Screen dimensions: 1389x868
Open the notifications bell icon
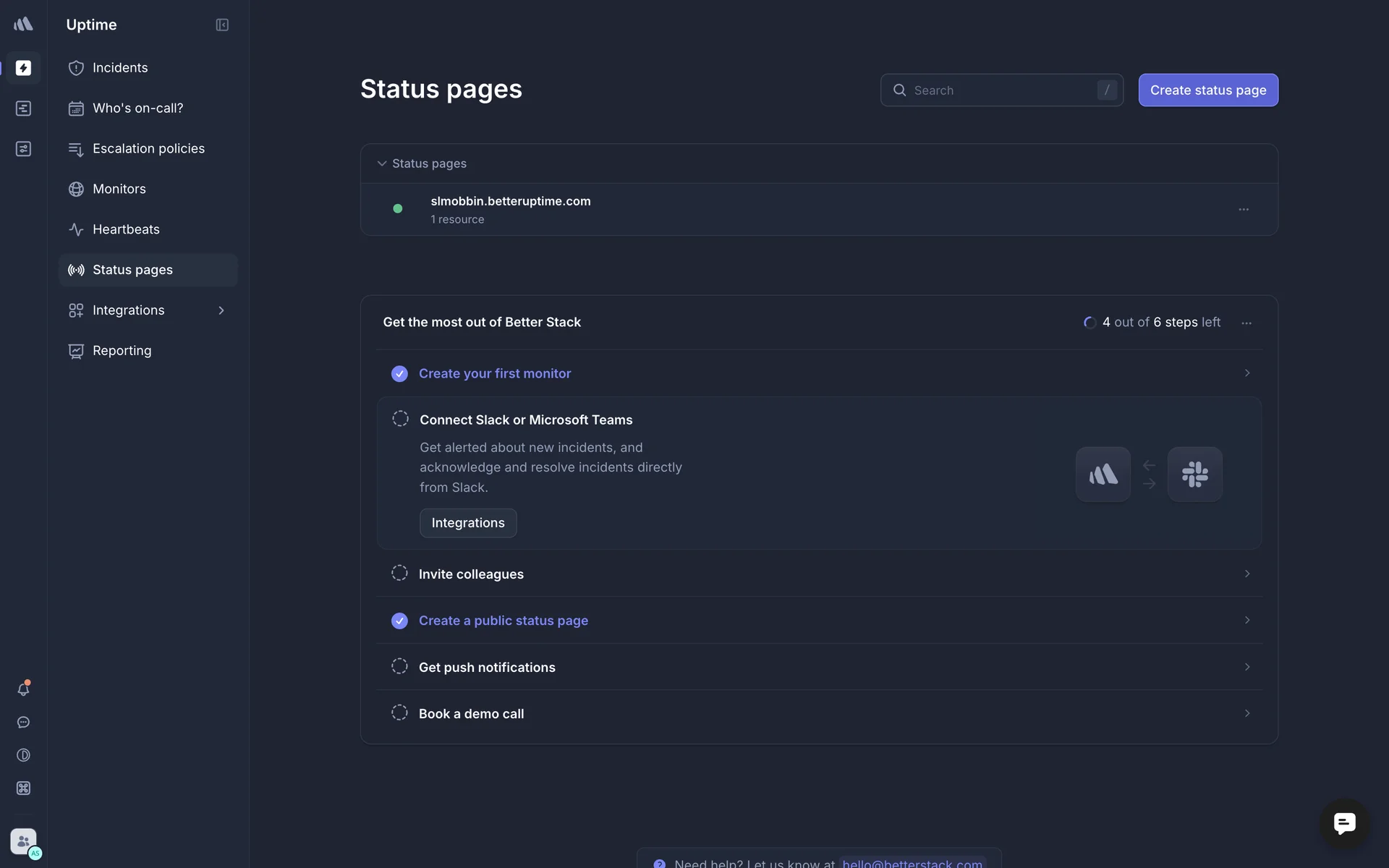[x=23, y=689]
